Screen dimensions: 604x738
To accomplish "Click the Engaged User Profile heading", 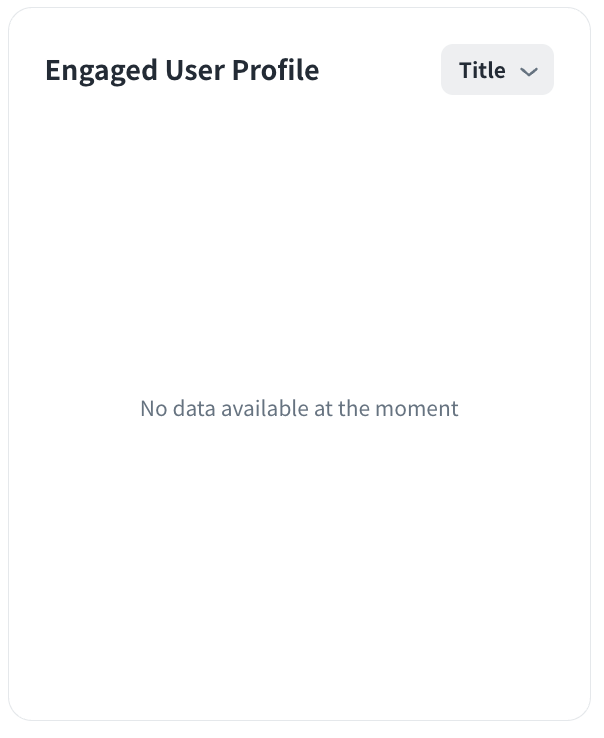I will point(182,70).
